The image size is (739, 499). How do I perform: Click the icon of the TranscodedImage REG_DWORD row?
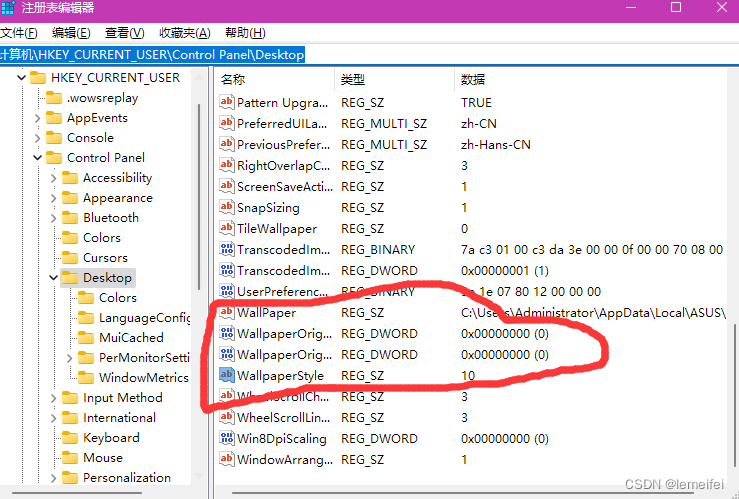click(227, 270)
